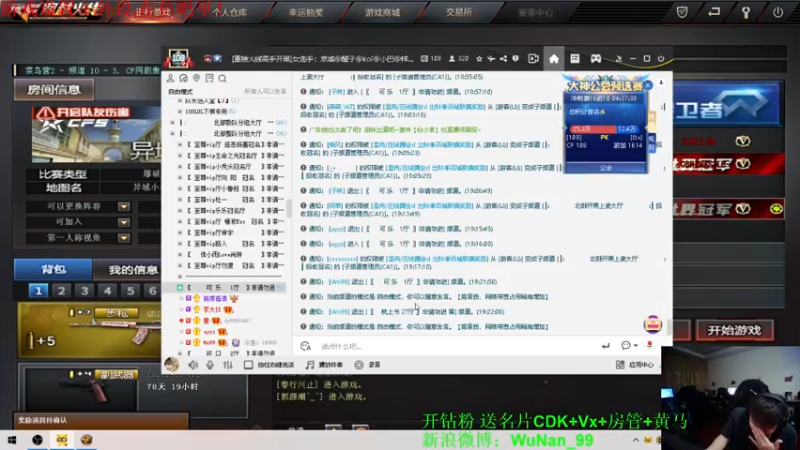Search channels with the magnifier icon

click(x=222, y=79)
